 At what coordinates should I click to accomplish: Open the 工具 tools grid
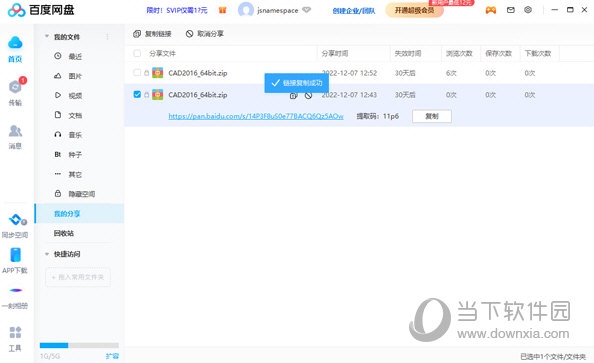(15, 339)
